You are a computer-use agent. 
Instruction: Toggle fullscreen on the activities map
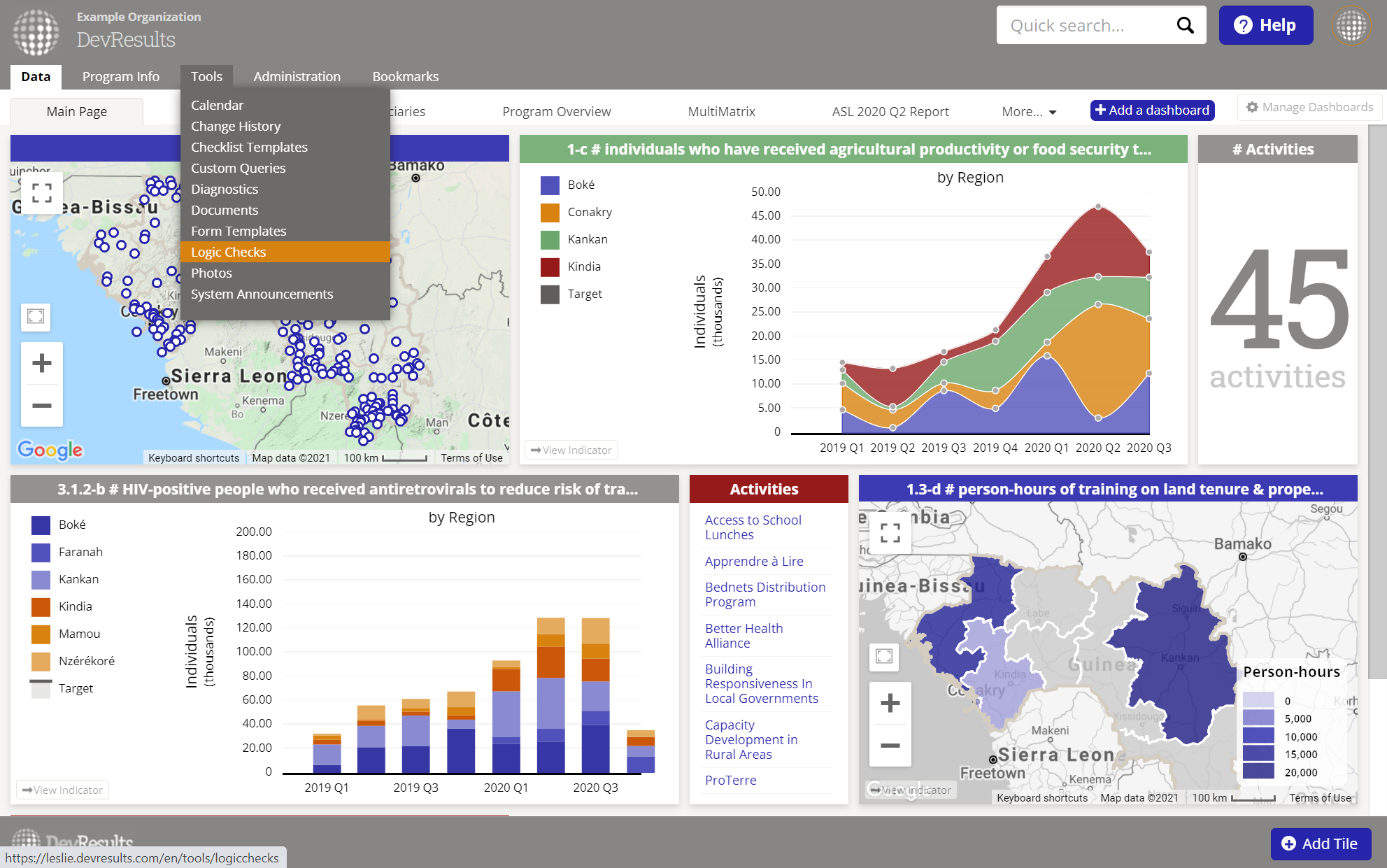pos(42,193)
